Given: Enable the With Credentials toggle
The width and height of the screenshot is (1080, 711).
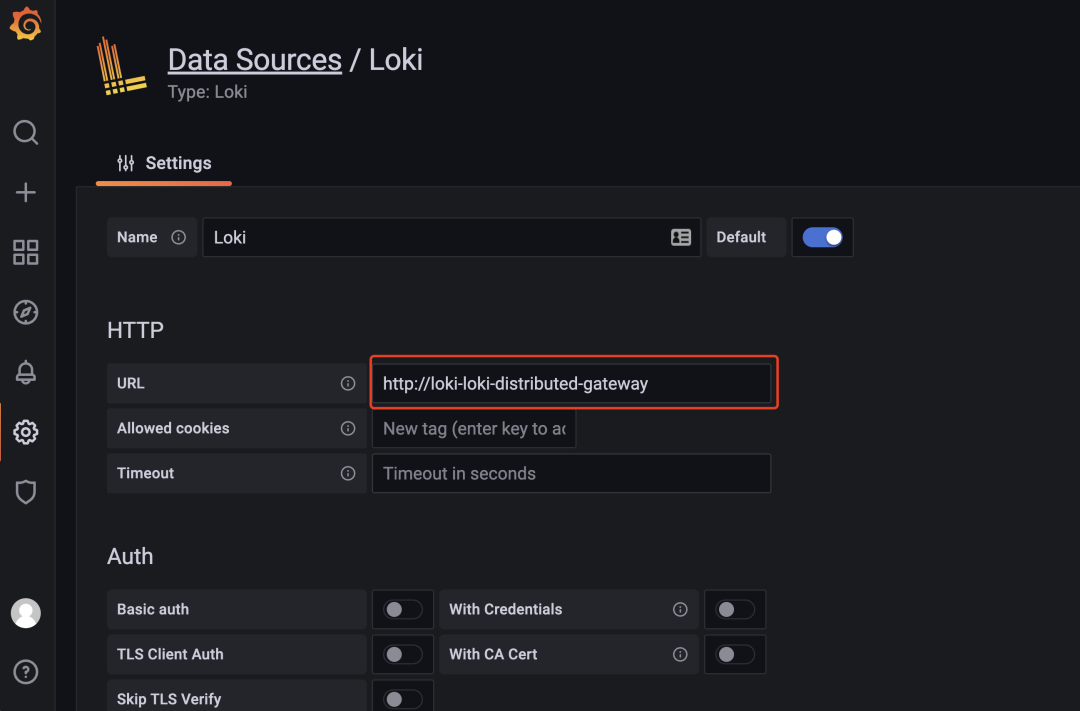Looking at the screenshot, I should coord(735,609).
